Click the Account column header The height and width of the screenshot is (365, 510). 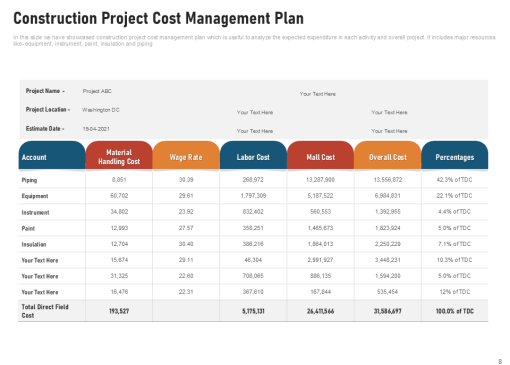pyautogui.click(x=52, y=155)
